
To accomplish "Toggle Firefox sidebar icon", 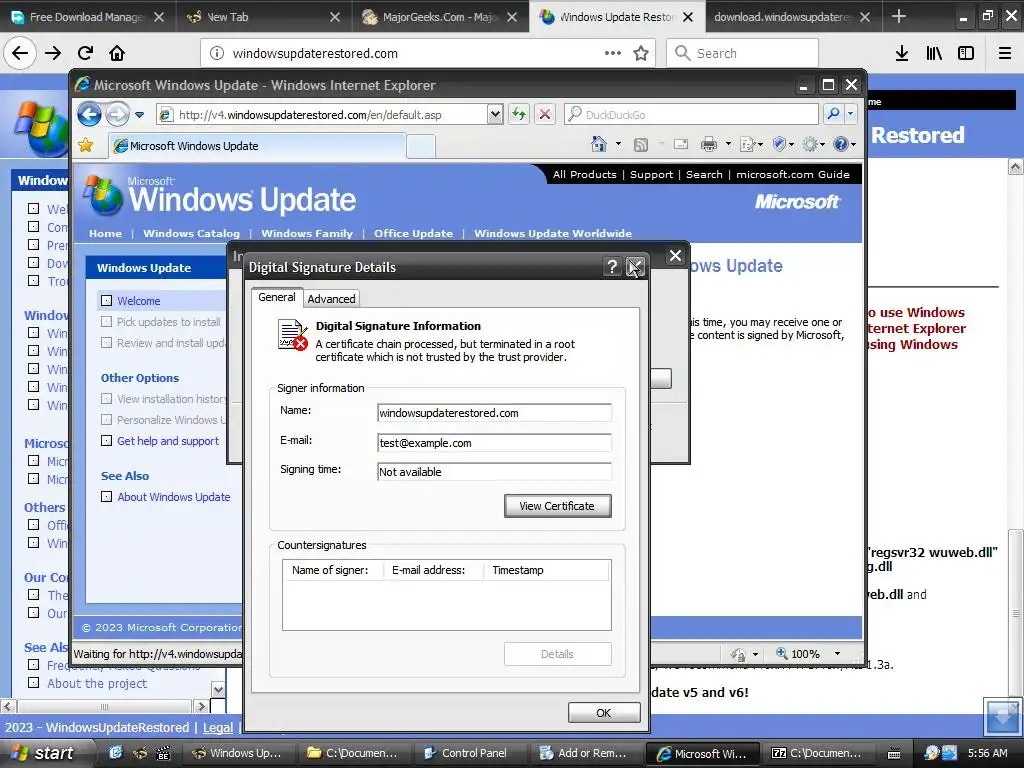I will point(966,53).
